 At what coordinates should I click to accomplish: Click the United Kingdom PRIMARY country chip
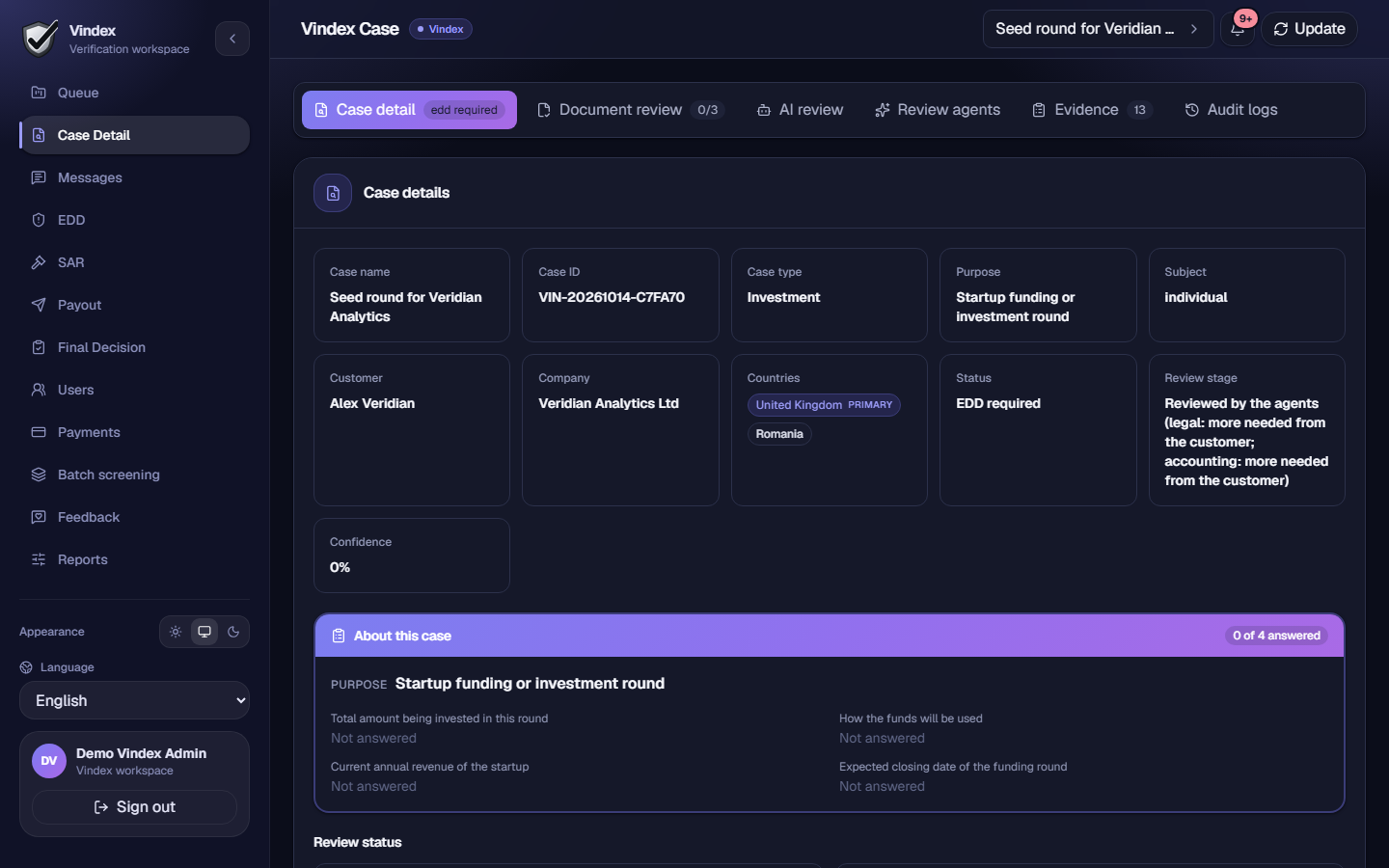(824, 405)
